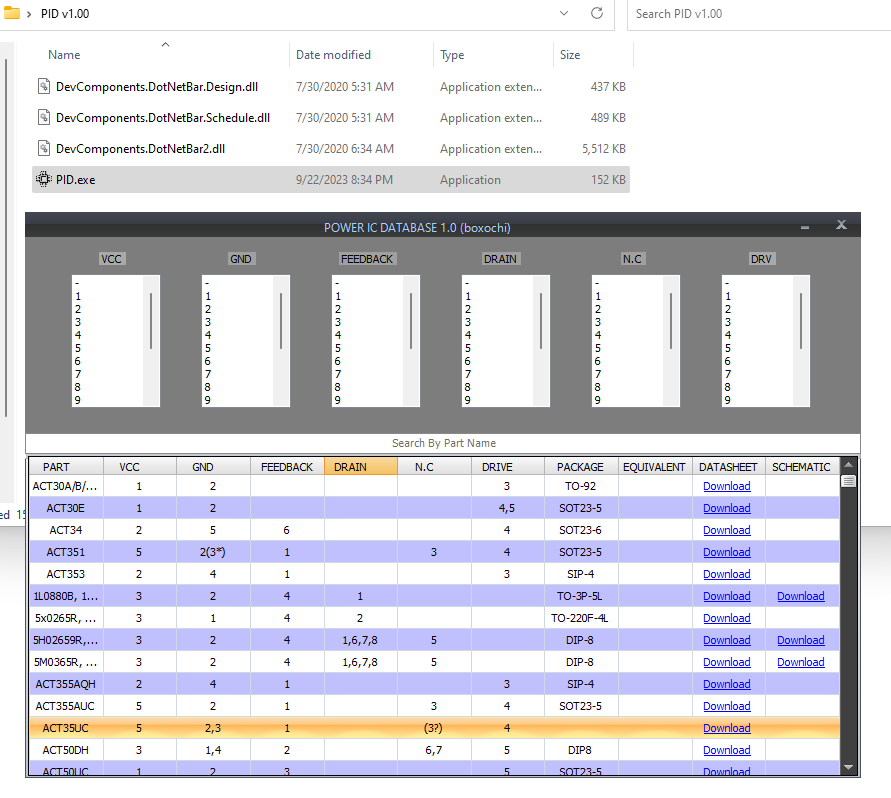
Task: Select pin 7 in DRAIN list
Action: [x=468, y=374]
